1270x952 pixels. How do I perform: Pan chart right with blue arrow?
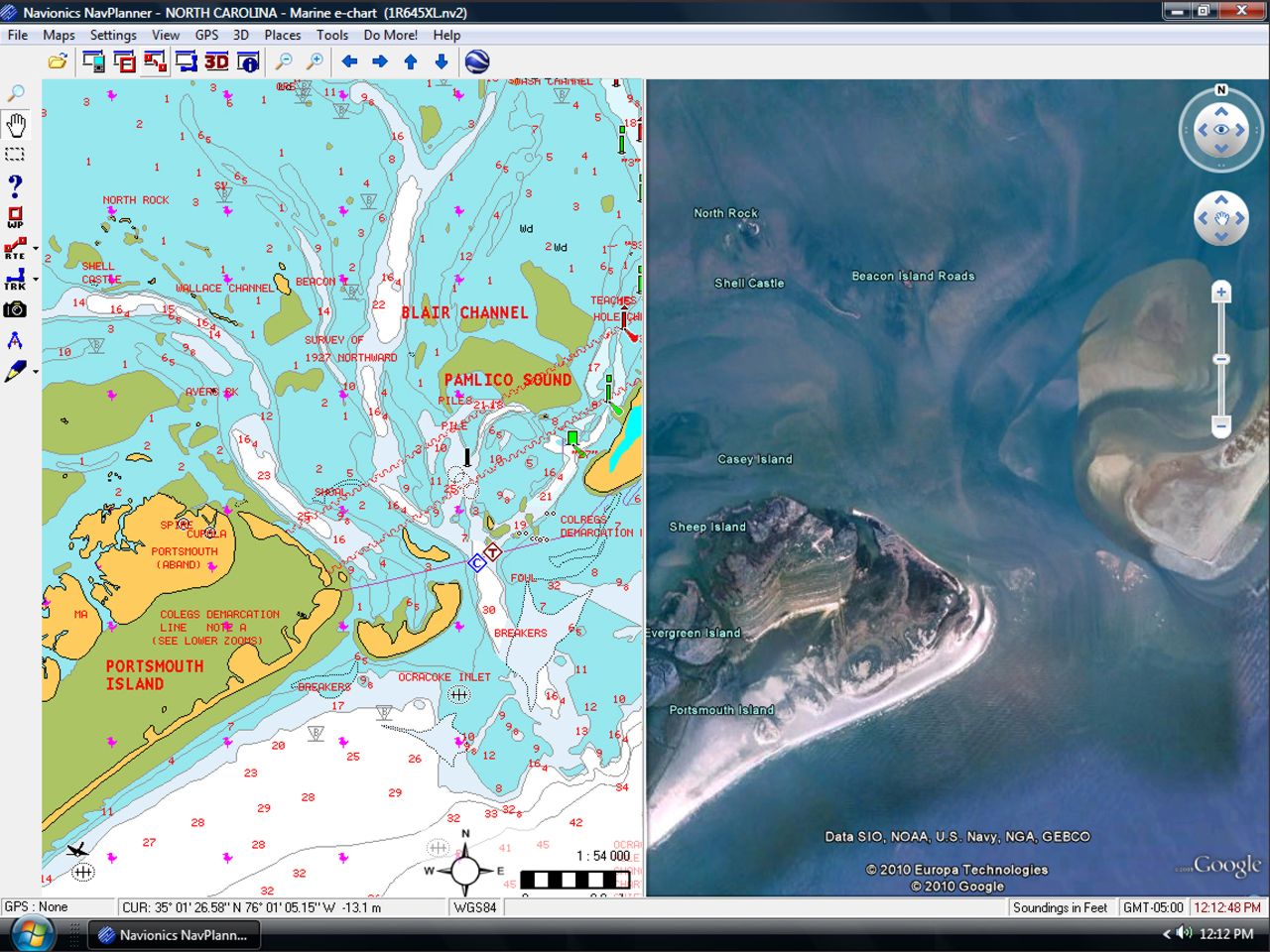coord(380,61)
